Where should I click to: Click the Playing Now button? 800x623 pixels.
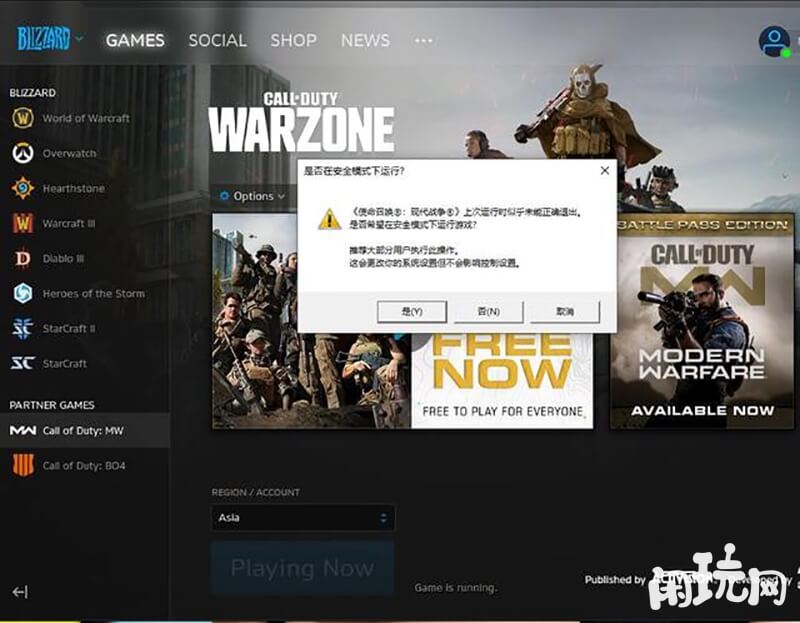coord(303,568)
